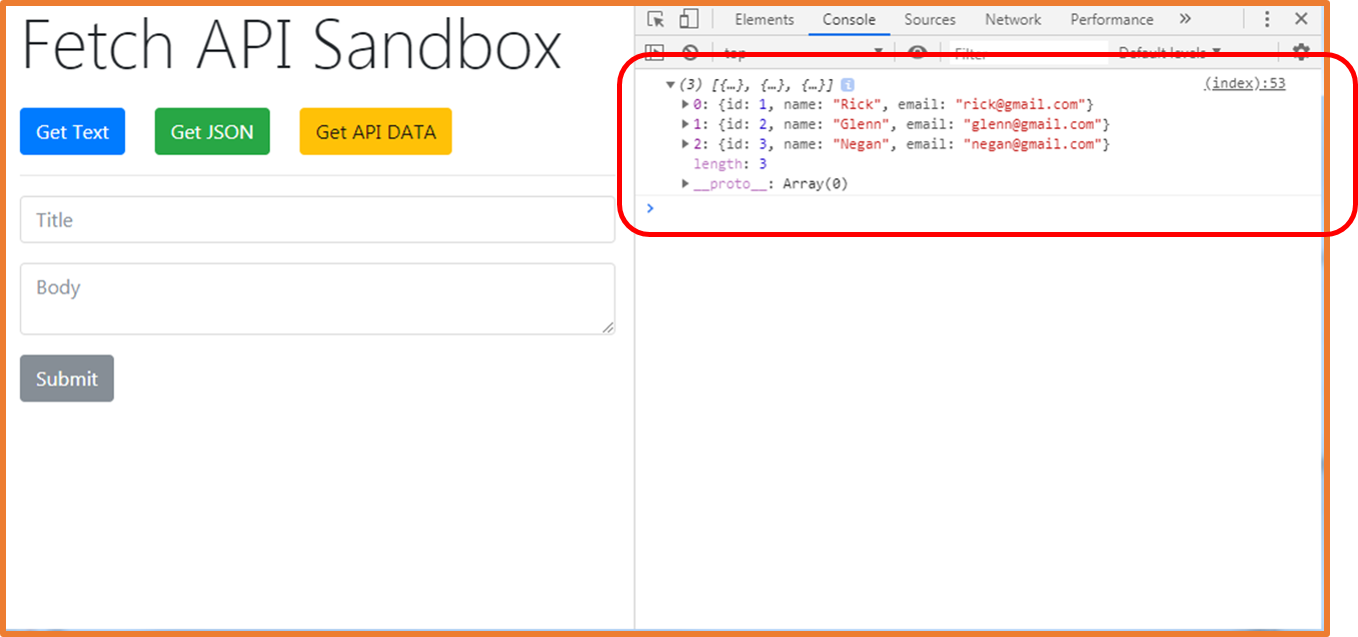This screenshot has height=637, width=1358.
Task: Open the (index):53 source link
Action: click(1244, 84)
